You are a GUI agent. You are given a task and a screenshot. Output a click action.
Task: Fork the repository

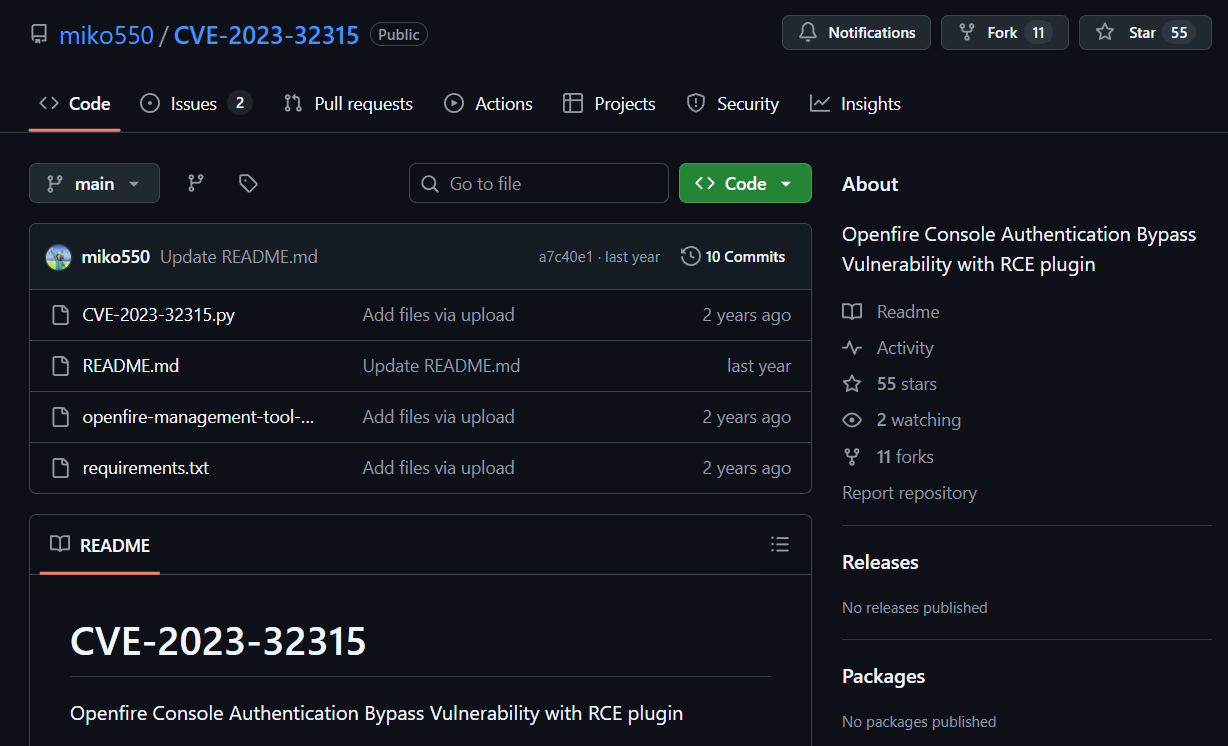[1003, 33]
